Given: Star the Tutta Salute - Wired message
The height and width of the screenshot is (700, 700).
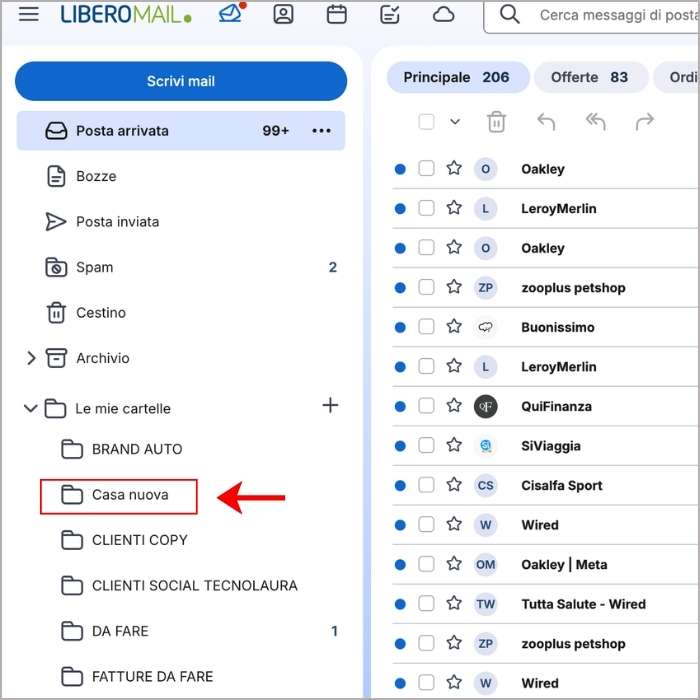Looking at the screenshot, I should (x=454, y=603).
